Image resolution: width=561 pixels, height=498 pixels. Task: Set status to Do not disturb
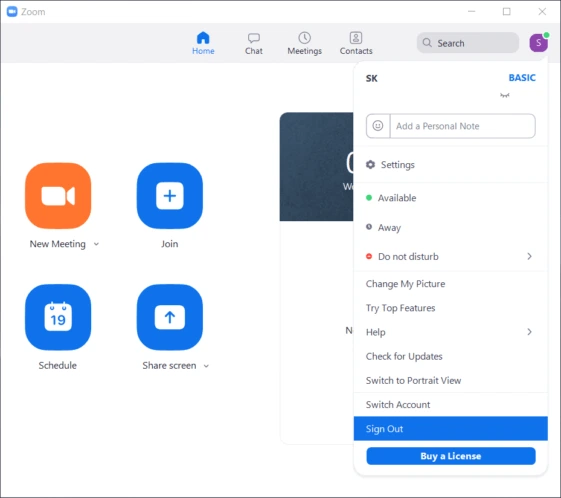(x=450, y=257)
